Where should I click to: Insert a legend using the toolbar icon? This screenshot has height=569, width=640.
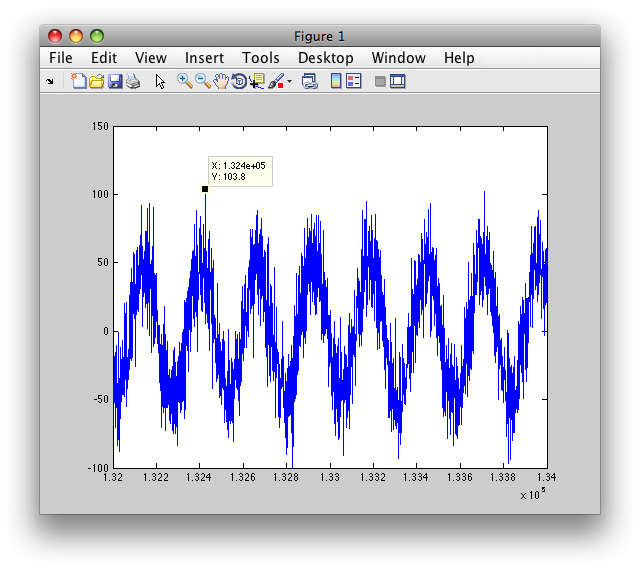354,81
